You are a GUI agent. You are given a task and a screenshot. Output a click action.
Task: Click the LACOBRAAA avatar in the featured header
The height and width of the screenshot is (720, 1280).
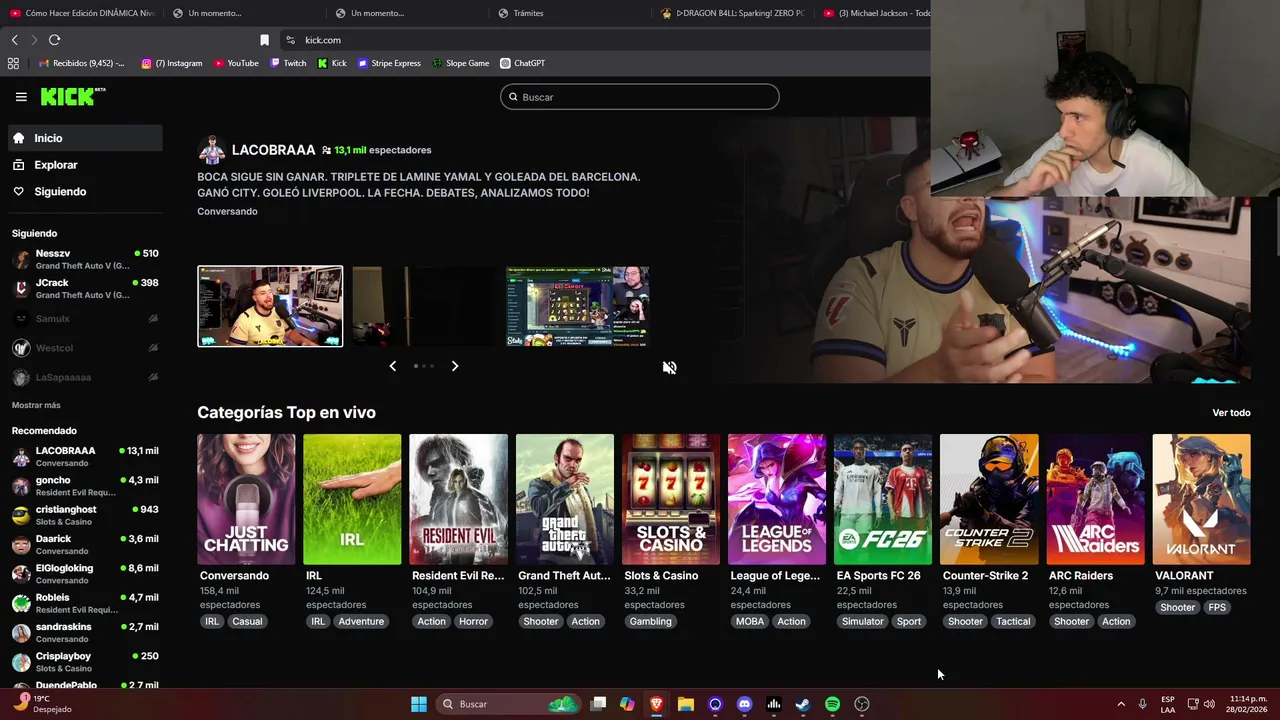211,150
